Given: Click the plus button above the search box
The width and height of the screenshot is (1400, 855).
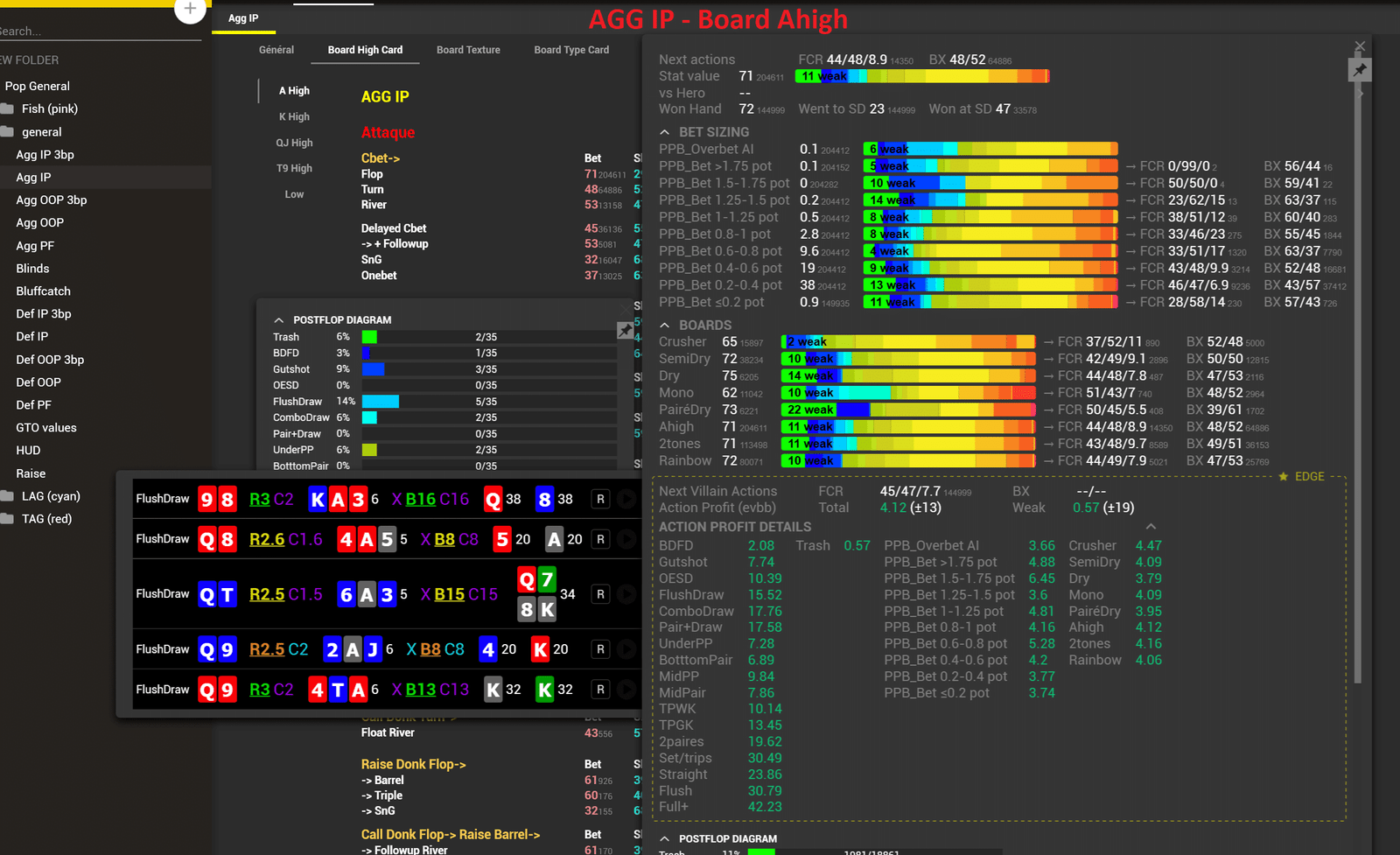Looking at the screenshot, I should coord(190,10).
